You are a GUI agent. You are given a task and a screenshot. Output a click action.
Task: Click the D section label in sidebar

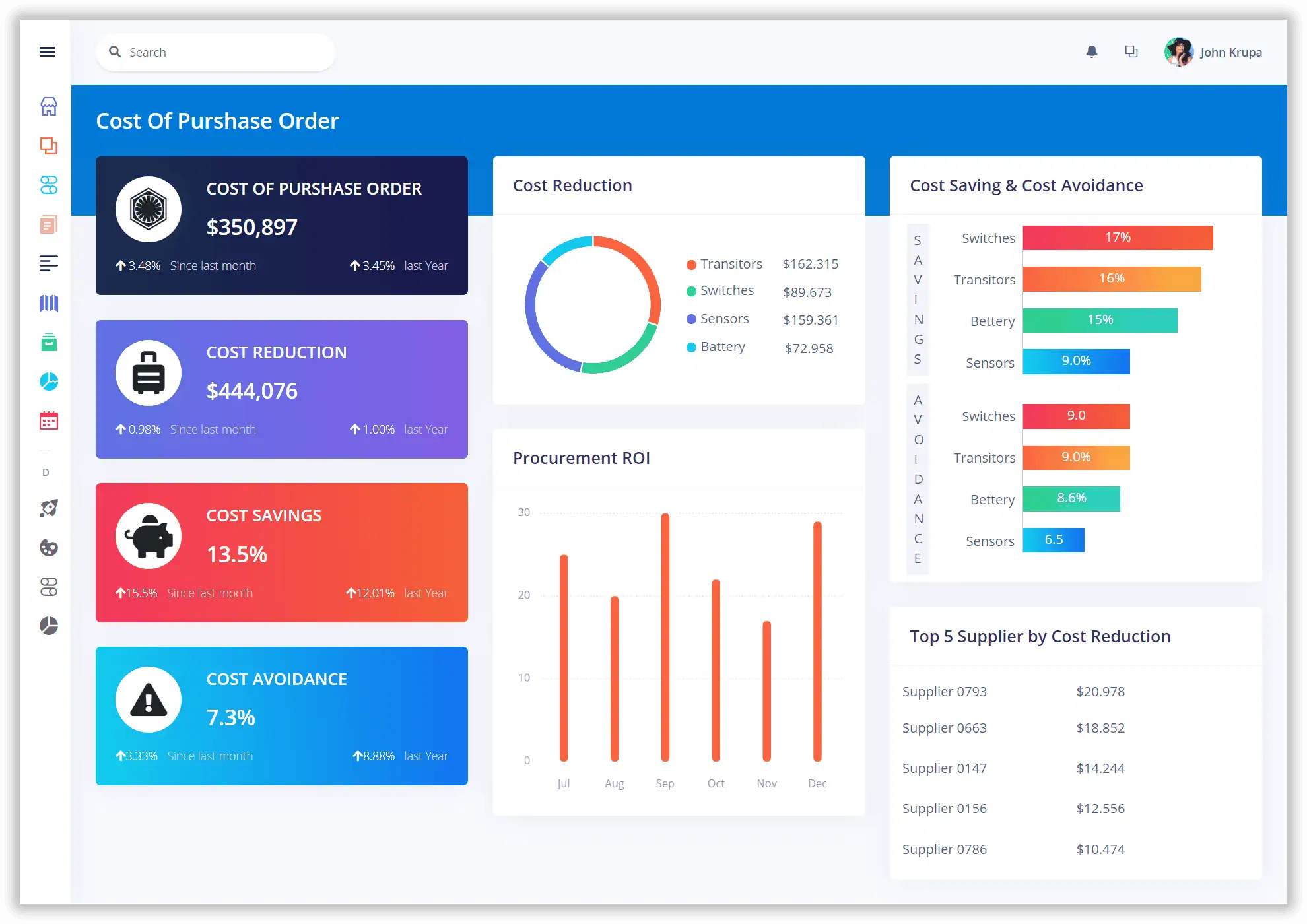46,472
